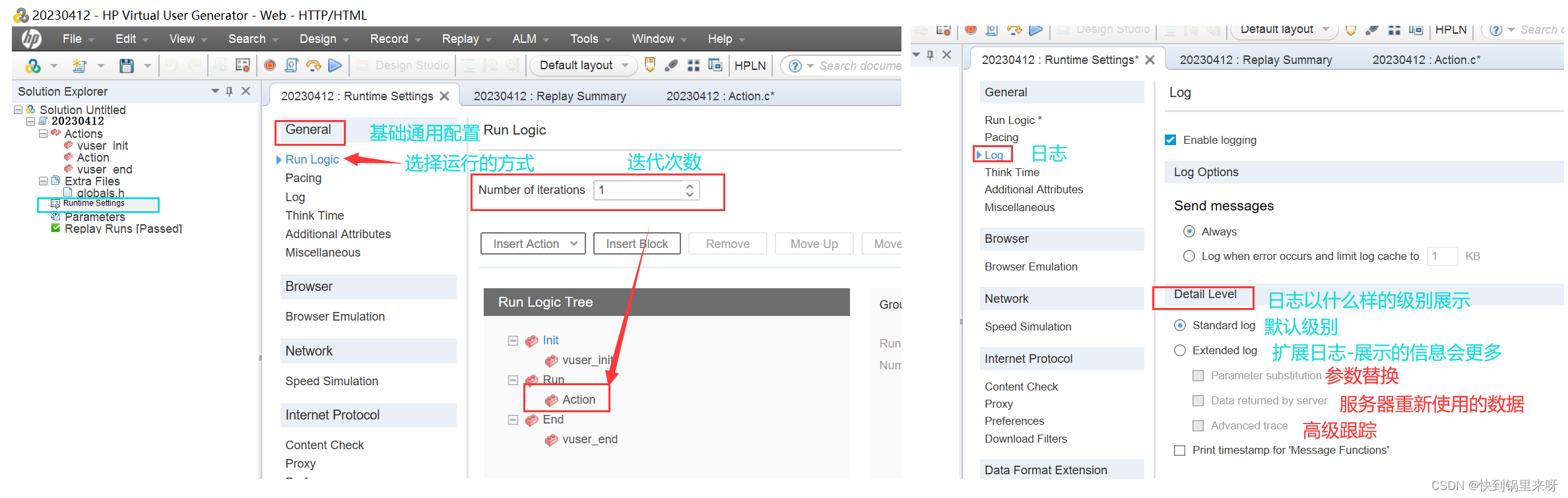Select Standard log detail level
Viewport: 1568px width, 498px height.
pyautogui.click(x=1180, y=325)
